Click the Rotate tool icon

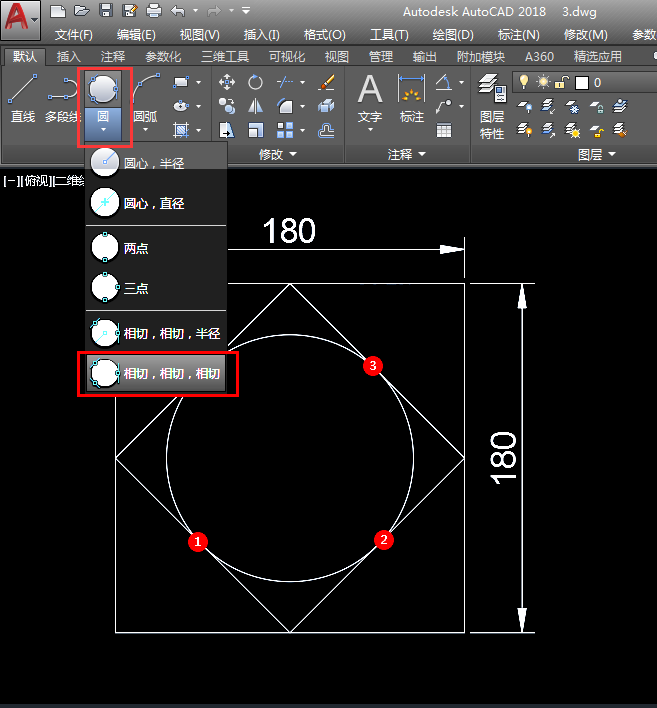(x=255, y=82)
